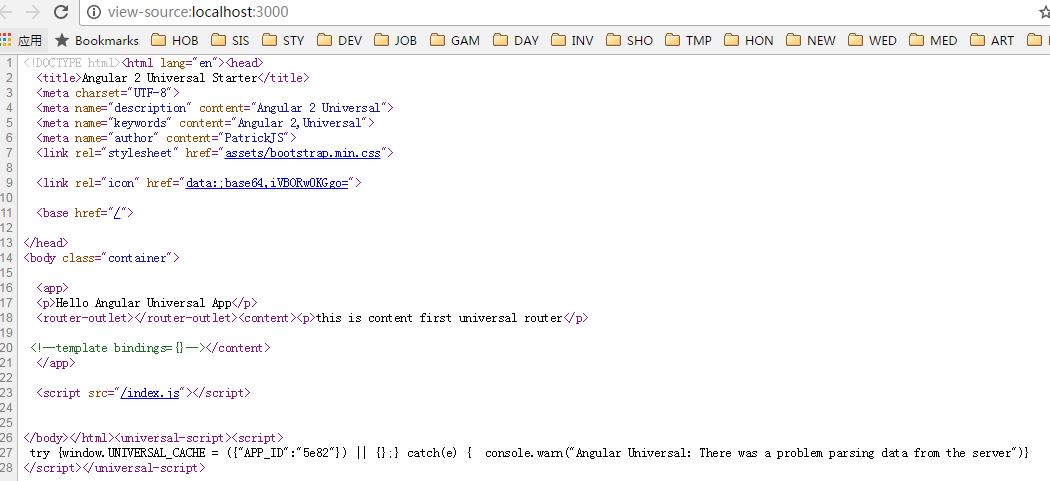Open the NEW bookmark folder
Screen dimensions: 1050x481
coord(811,40)
